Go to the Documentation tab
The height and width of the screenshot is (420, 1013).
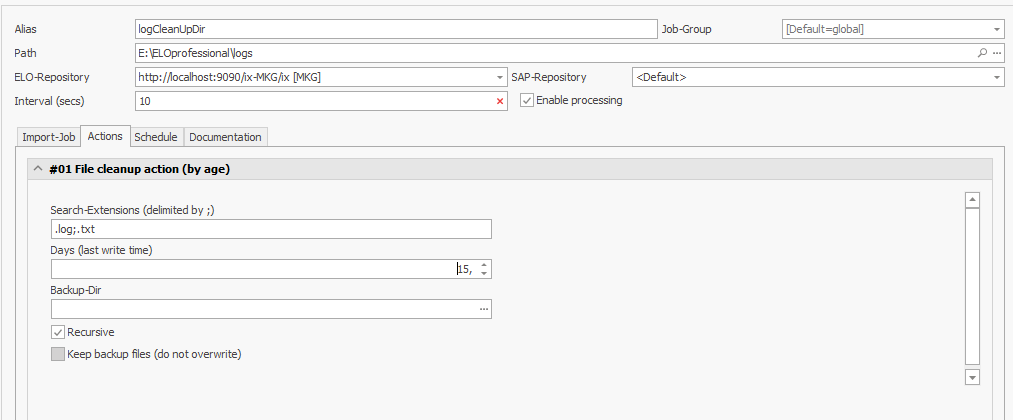[x=225, y=137]
